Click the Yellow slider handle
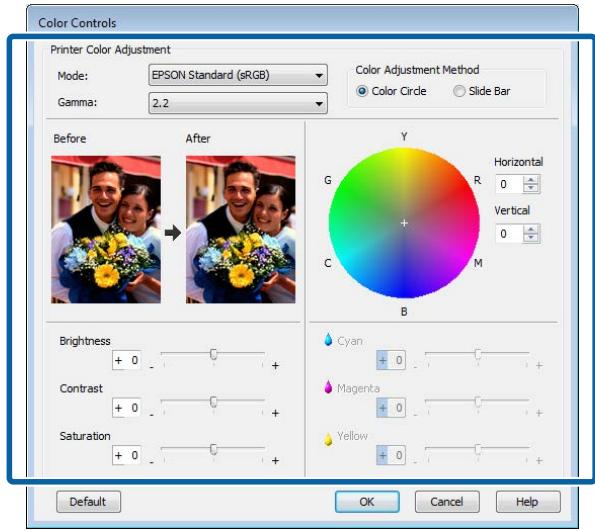Image resolution: width=595 pixels, height=531 pixels. click(x=478, y=449)
